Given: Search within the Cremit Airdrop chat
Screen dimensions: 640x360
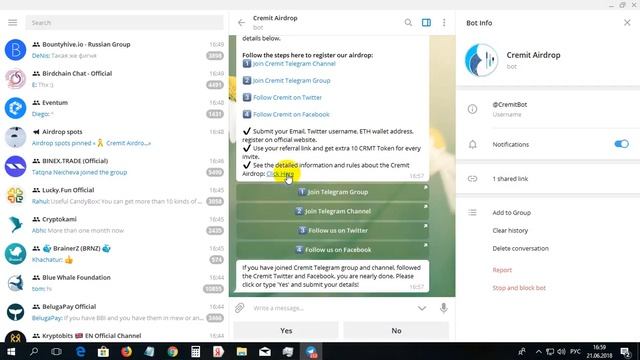Looking at the screenshot, I should pos(408,23).
